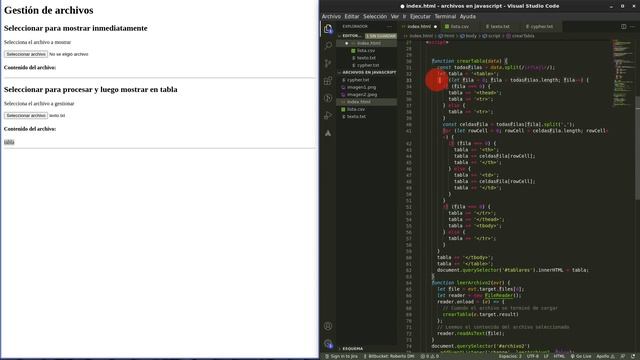Click the Espacios: 2 indentation selector
The height and width of the screenshot is (360, 640).
click(x=510, y=356)
